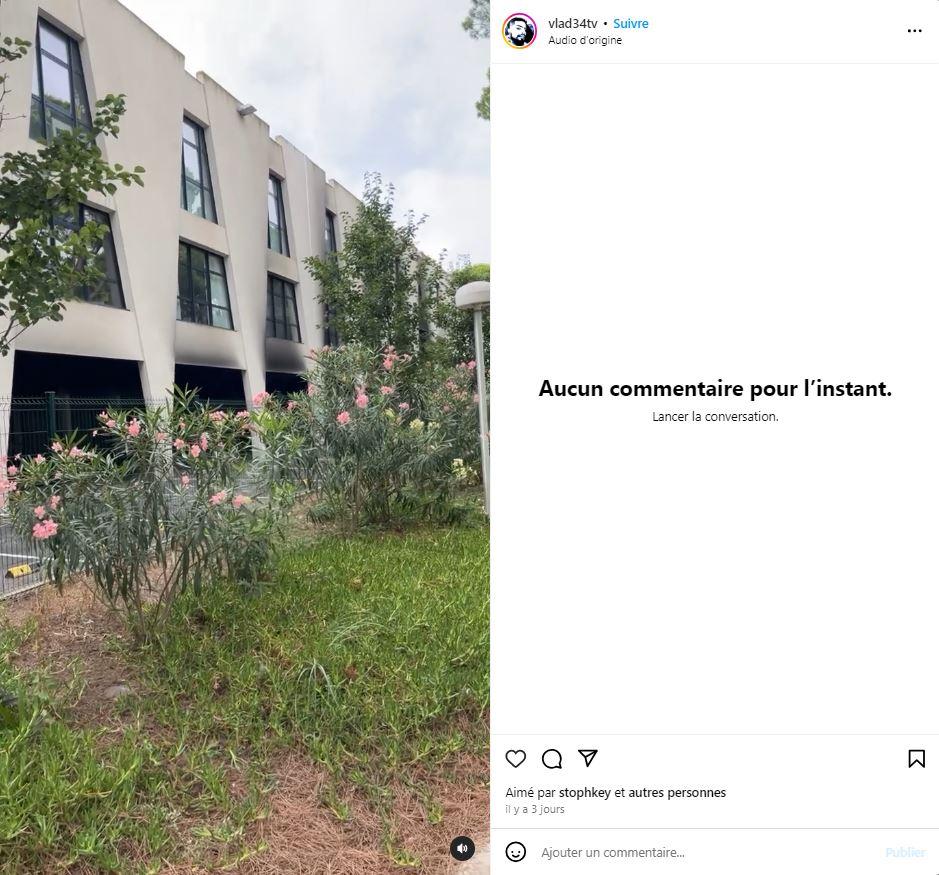Follow vlad34tv via Suivre link

631,23
